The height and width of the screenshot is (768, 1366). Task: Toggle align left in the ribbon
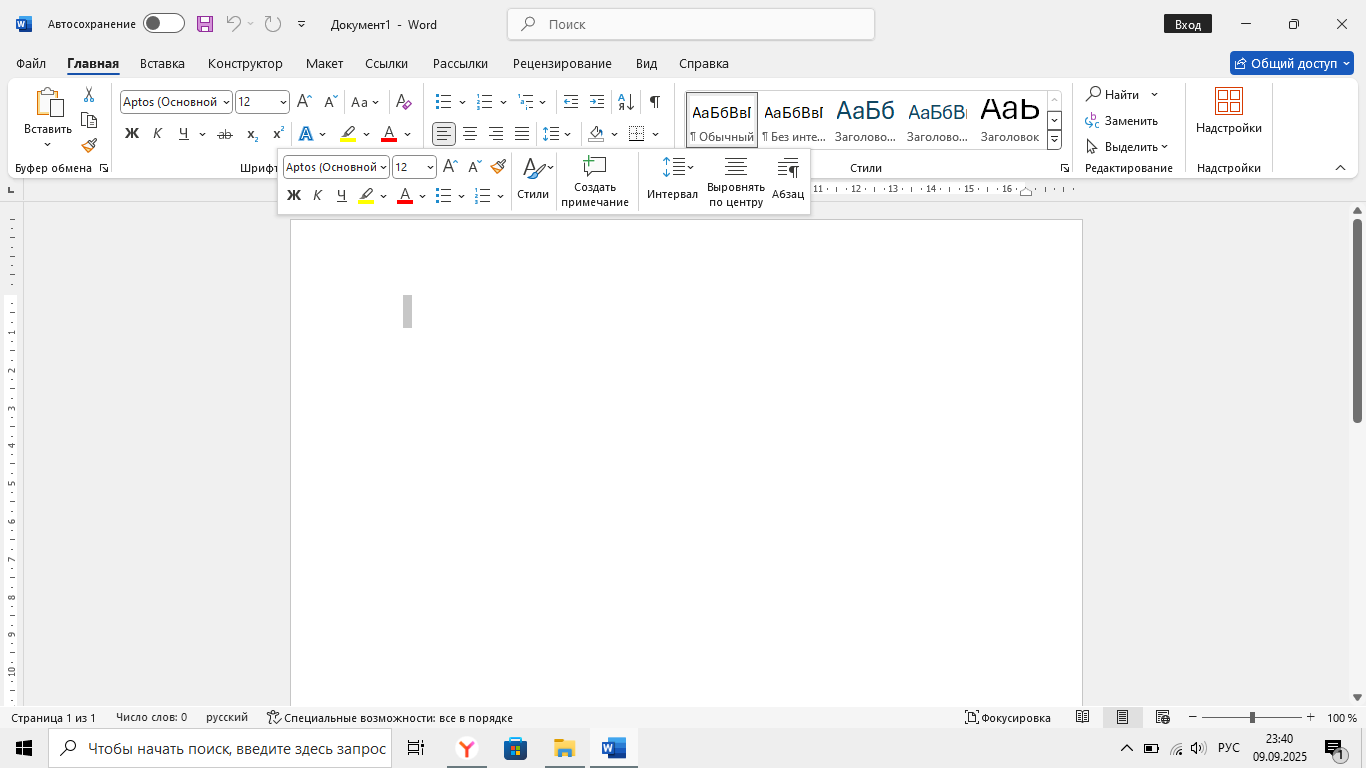tap(444, 134)
